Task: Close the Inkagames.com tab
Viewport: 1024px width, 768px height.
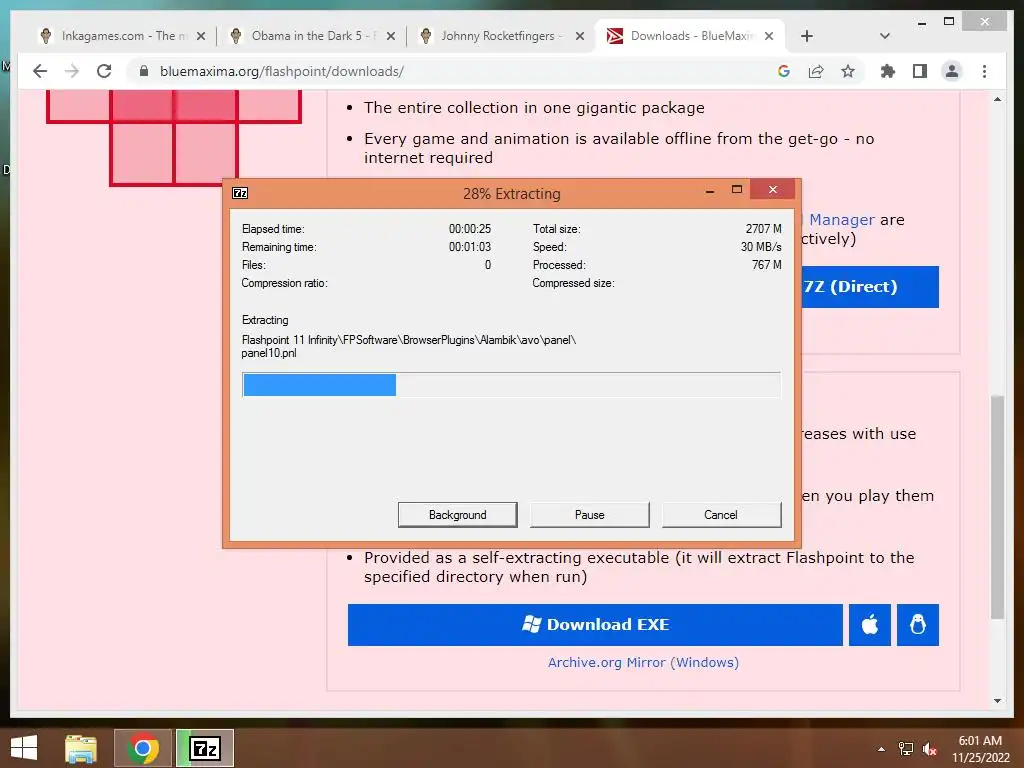Action: (x=201, y=36)
